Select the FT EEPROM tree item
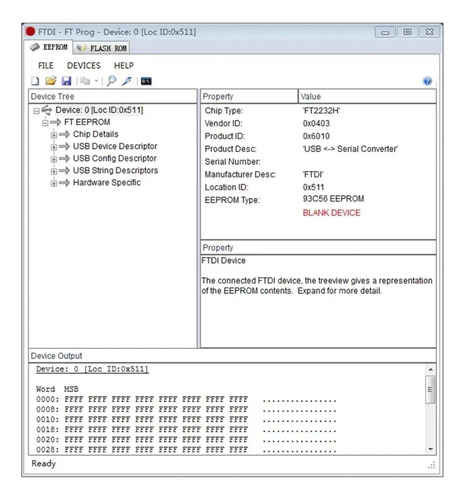This screenshot has width=465, height=500. click(87, 122)
